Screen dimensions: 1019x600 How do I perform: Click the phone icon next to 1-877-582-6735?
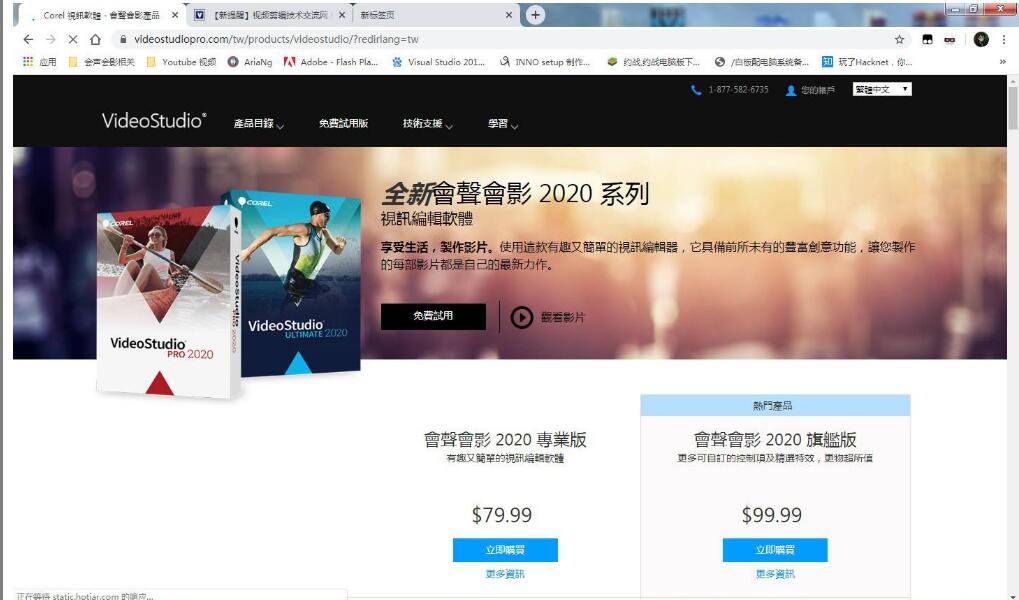(696, 90)
